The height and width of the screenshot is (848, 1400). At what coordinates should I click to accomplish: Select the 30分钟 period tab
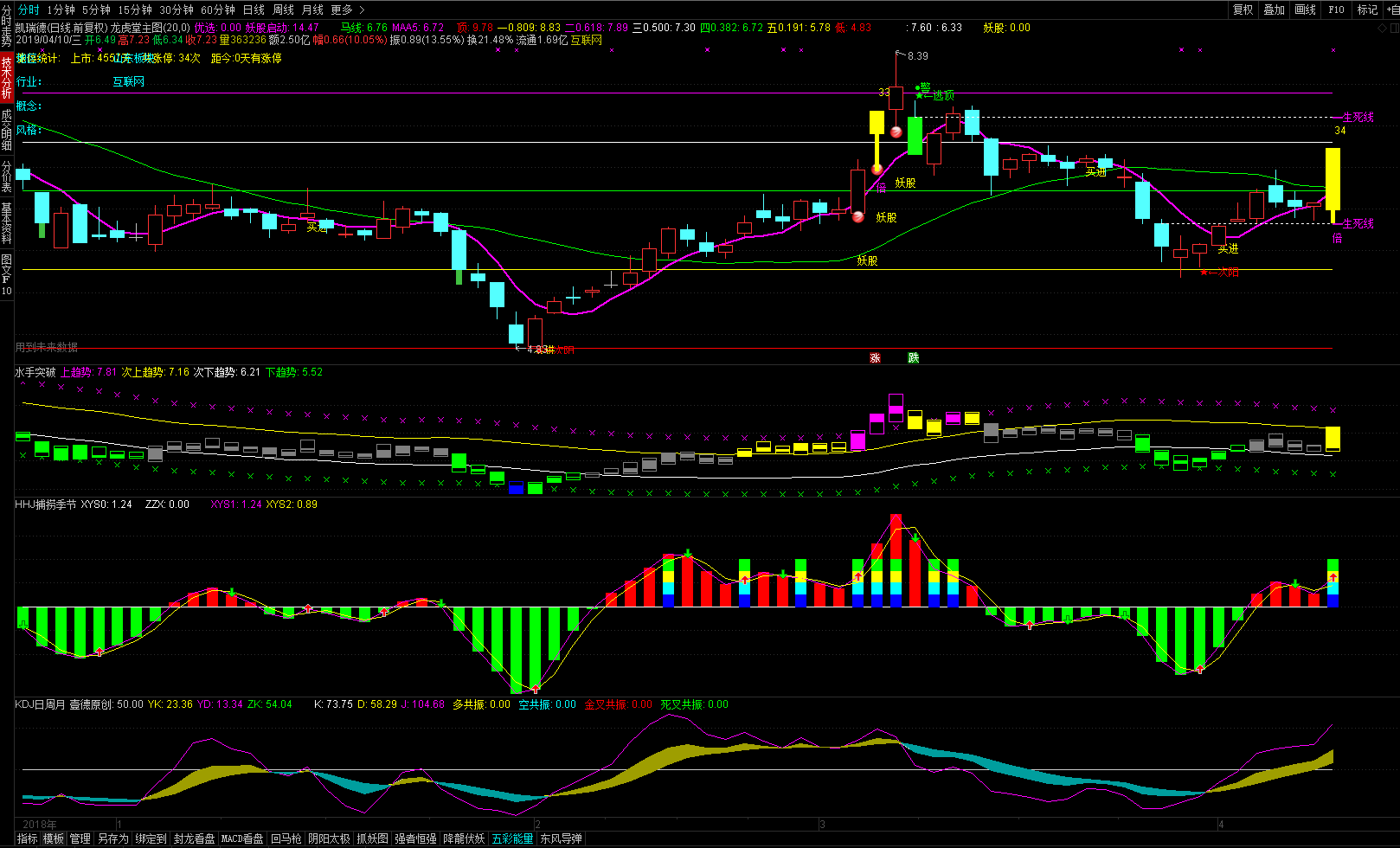pos(177,10)
